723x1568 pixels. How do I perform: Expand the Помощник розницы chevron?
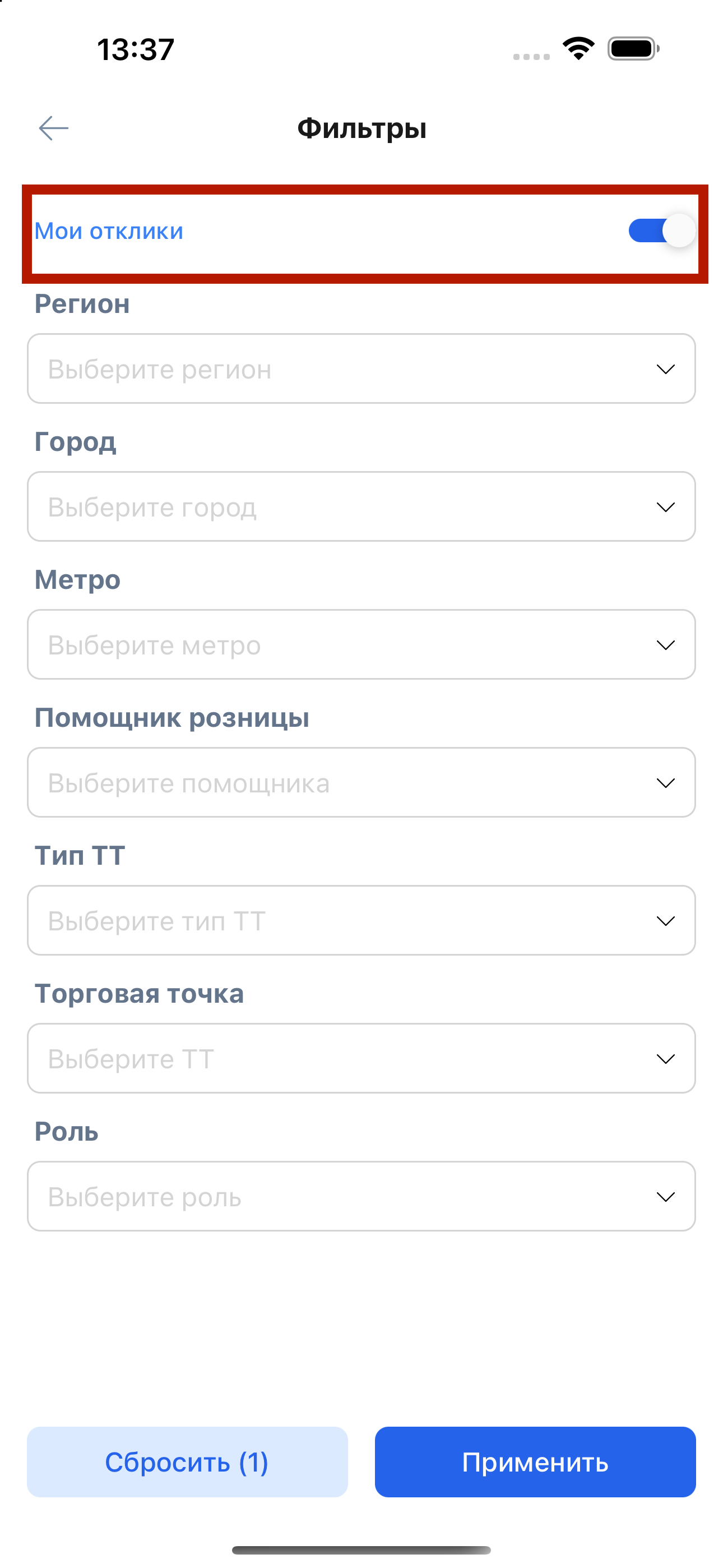[x=666, y=783]
